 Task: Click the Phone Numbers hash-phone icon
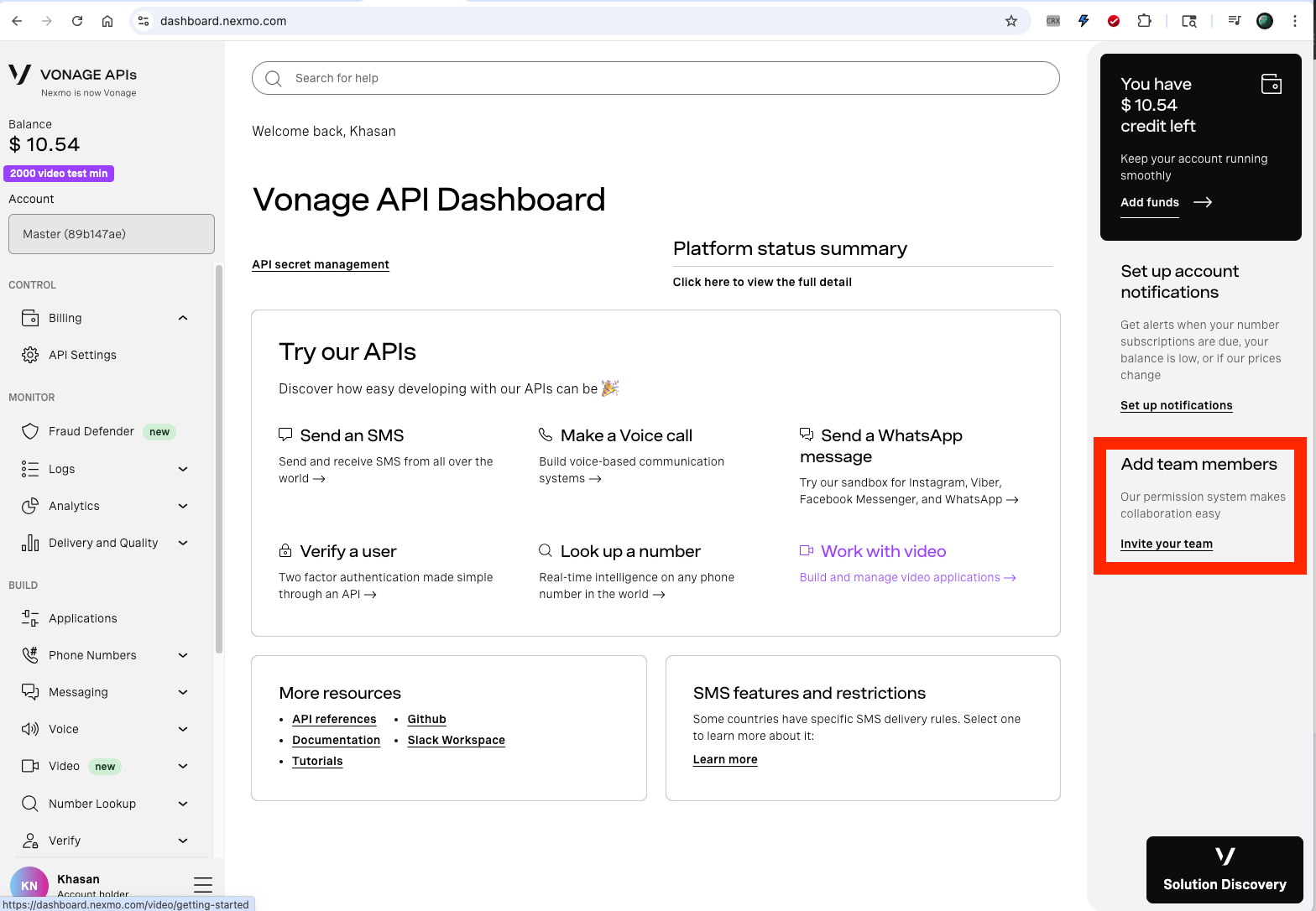coord(30,655)
